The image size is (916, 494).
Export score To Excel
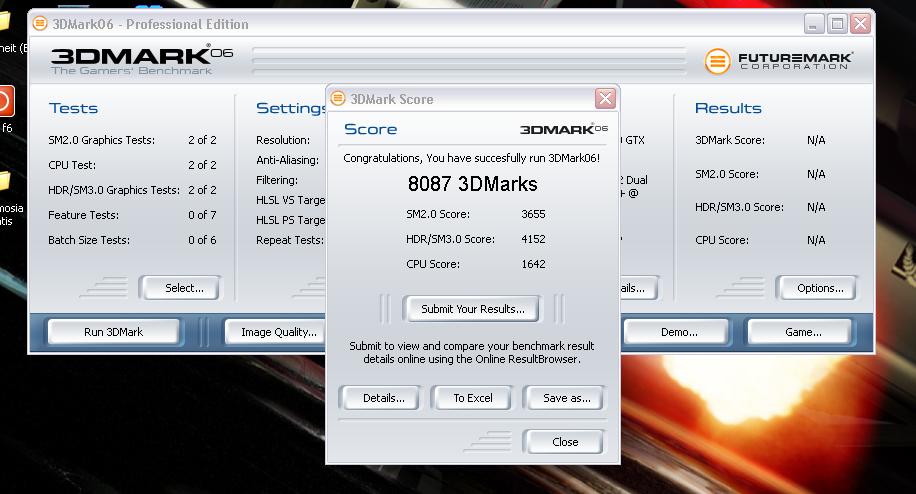[x=472, y=398]
